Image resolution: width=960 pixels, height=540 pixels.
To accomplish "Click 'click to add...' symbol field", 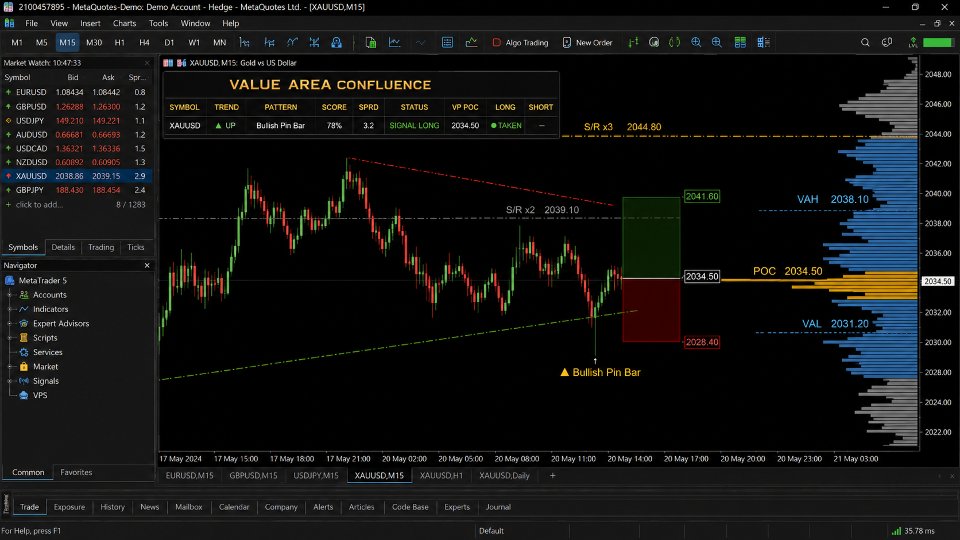I will 39,204.
